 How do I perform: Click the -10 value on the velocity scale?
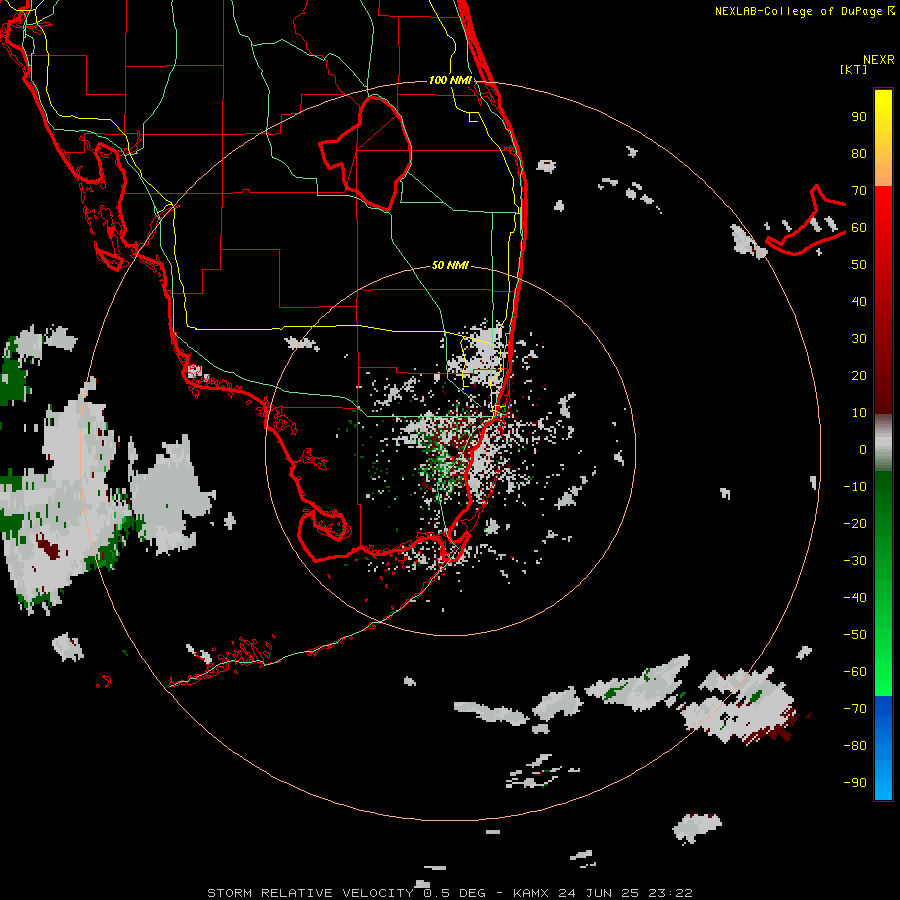point(855,487)
